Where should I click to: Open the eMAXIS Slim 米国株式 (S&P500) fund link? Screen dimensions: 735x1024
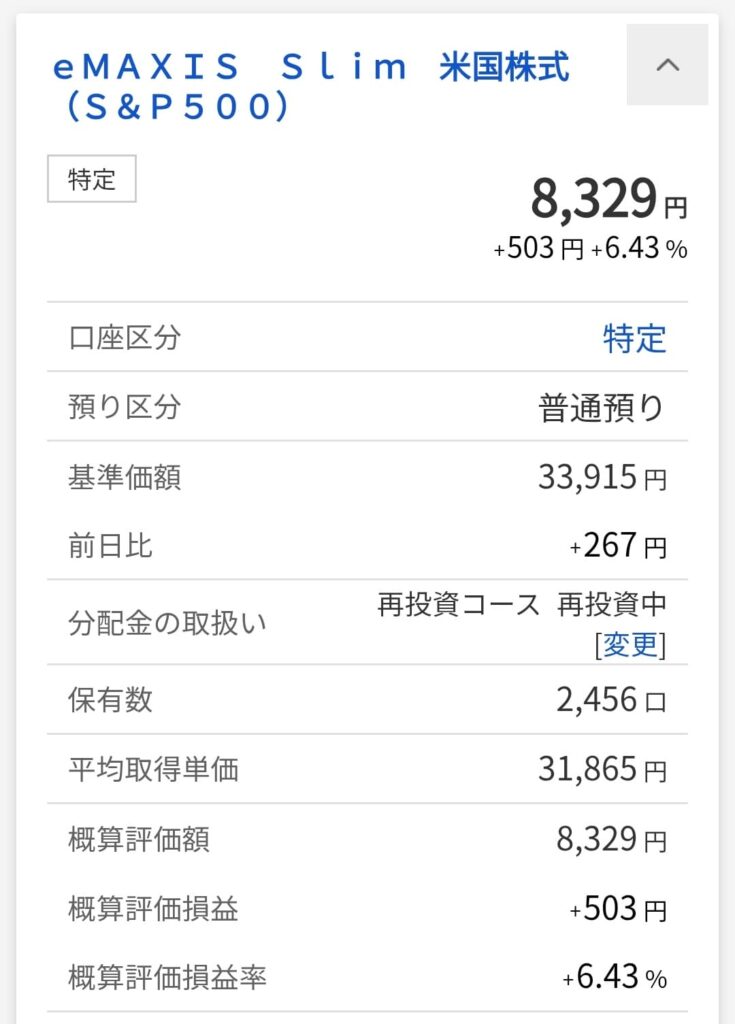[x=311, y=86]
